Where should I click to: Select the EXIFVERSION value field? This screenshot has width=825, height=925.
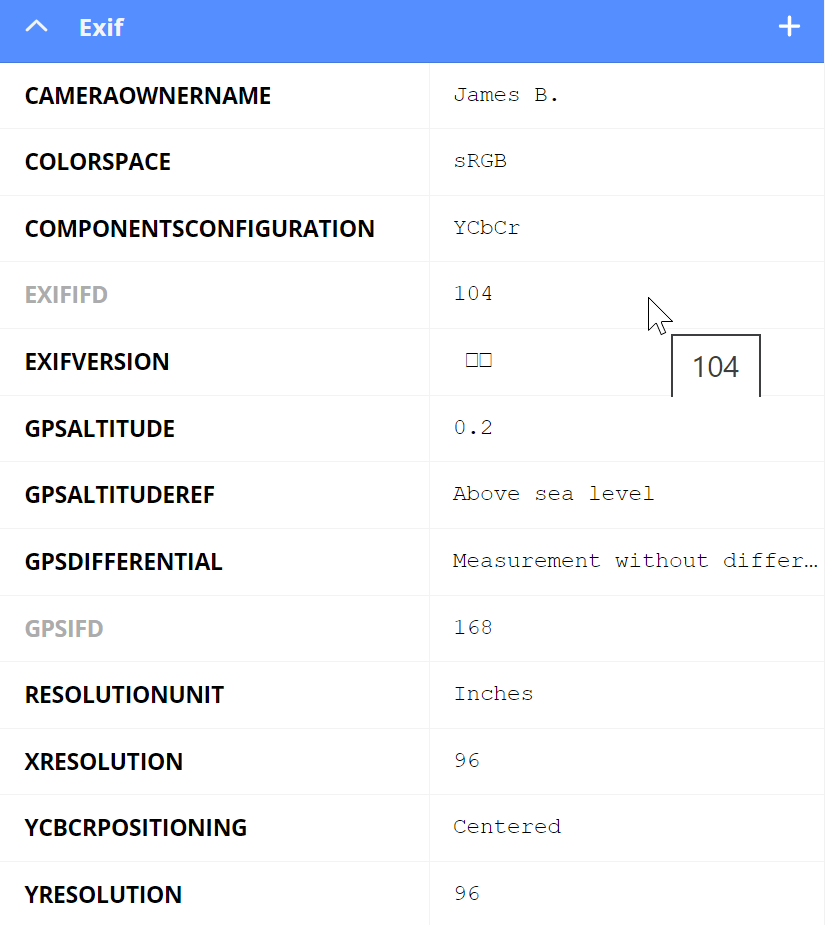click(x=478, y=360)
